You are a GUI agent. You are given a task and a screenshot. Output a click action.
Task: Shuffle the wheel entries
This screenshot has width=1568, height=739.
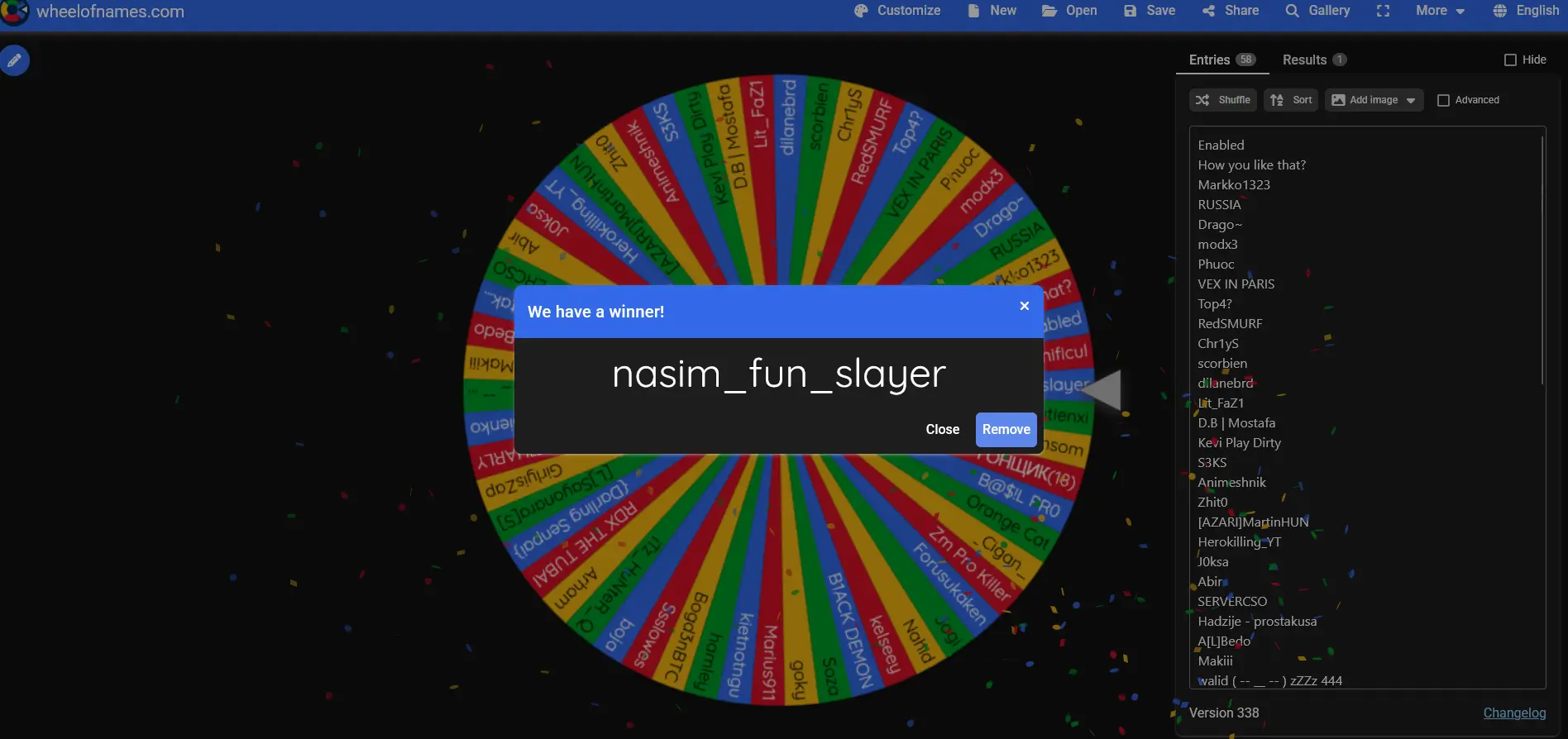coord(1223,100)
